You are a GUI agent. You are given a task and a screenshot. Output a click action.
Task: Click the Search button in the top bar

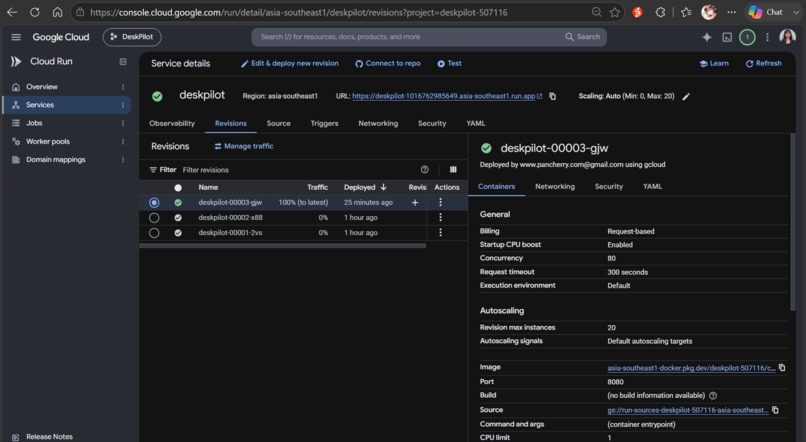pyautogui.click(x=583, y=37)
